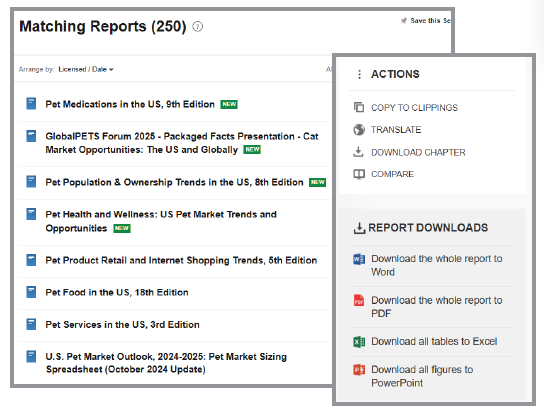Download the whole report to Word
This screenshot has width=544, height=414.
[436, 265]
